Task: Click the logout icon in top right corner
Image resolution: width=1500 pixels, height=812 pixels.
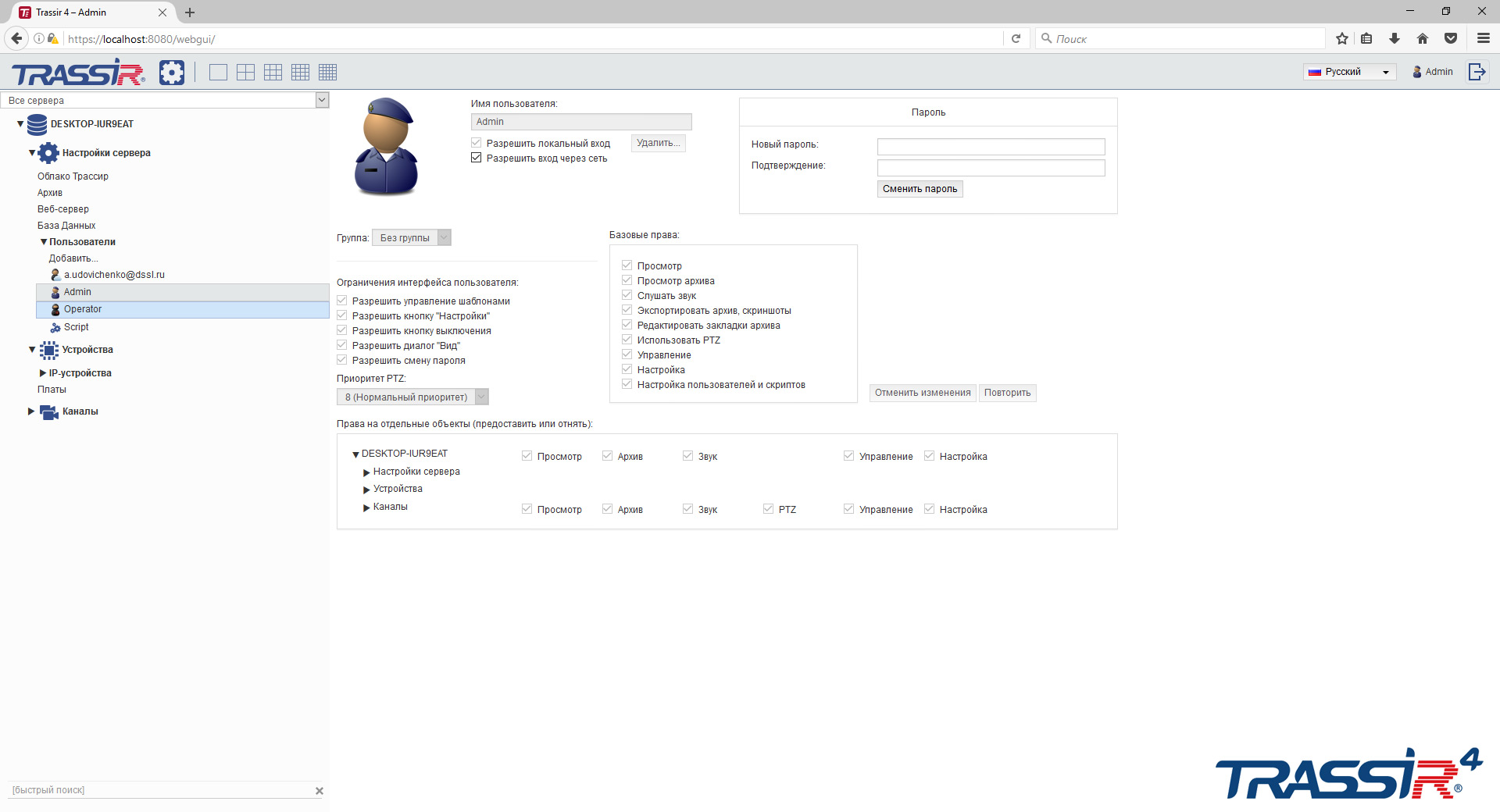Action: click(1477, 71)
